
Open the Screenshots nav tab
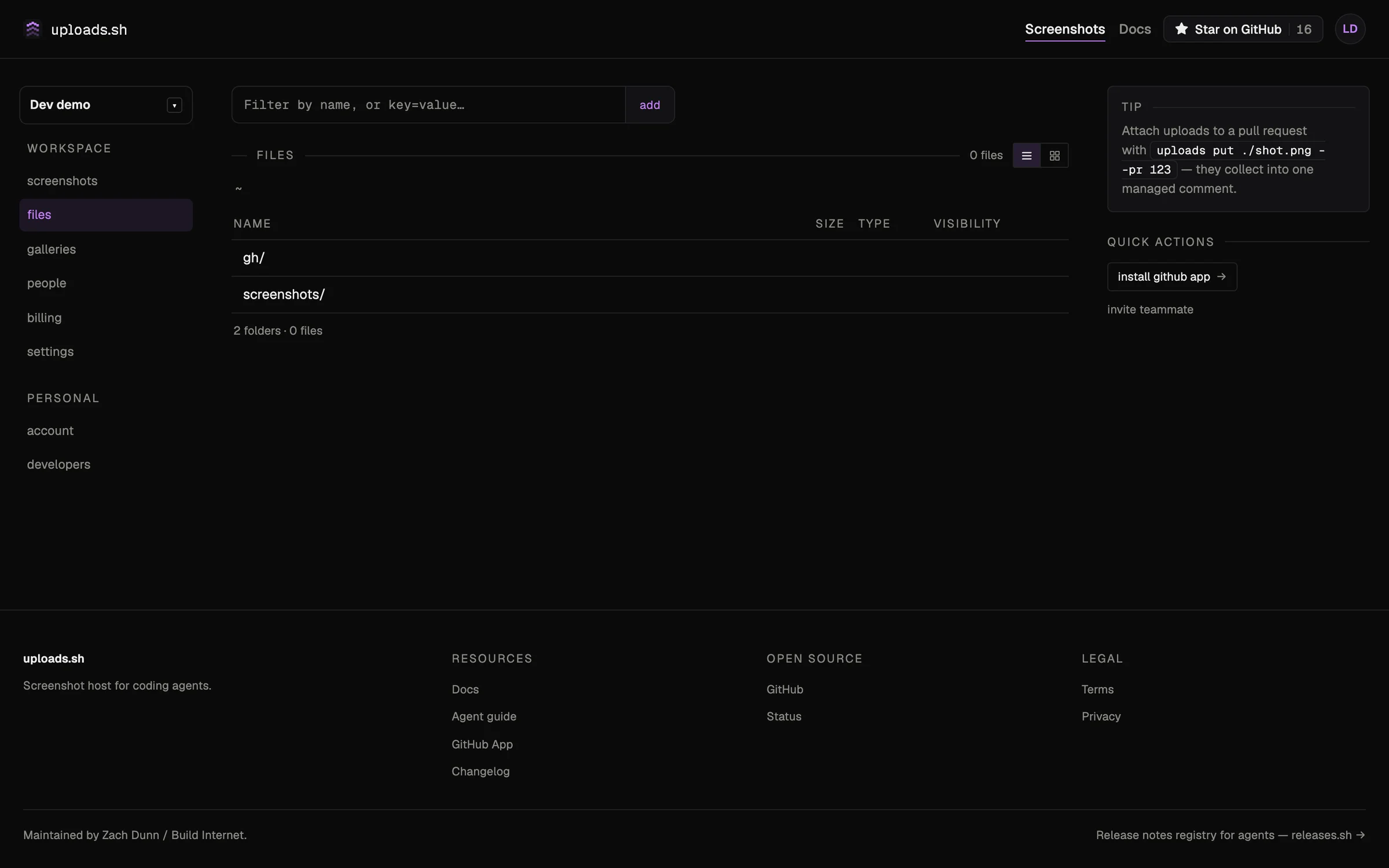pyautogui.click(x=1065, y=29)
